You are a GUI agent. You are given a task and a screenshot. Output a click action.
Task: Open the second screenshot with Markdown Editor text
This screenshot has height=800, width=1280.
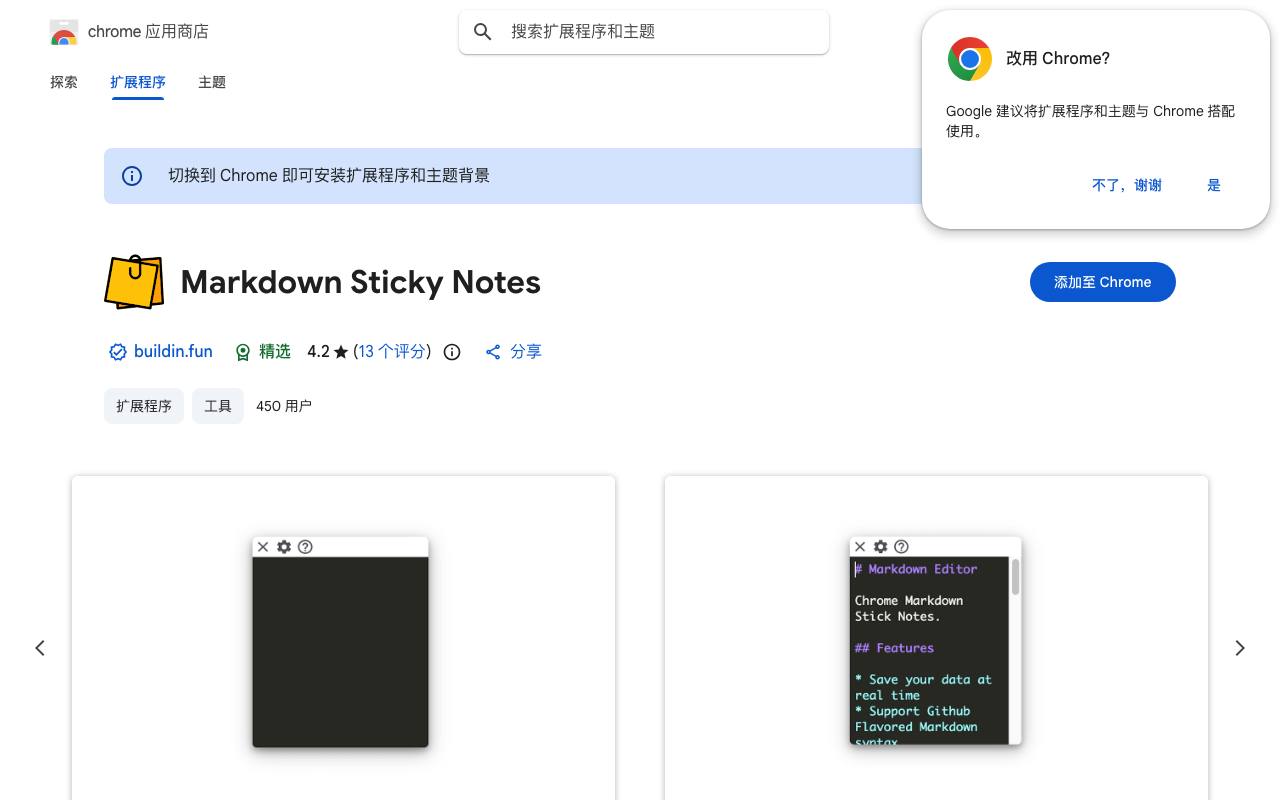coord(936,638)
